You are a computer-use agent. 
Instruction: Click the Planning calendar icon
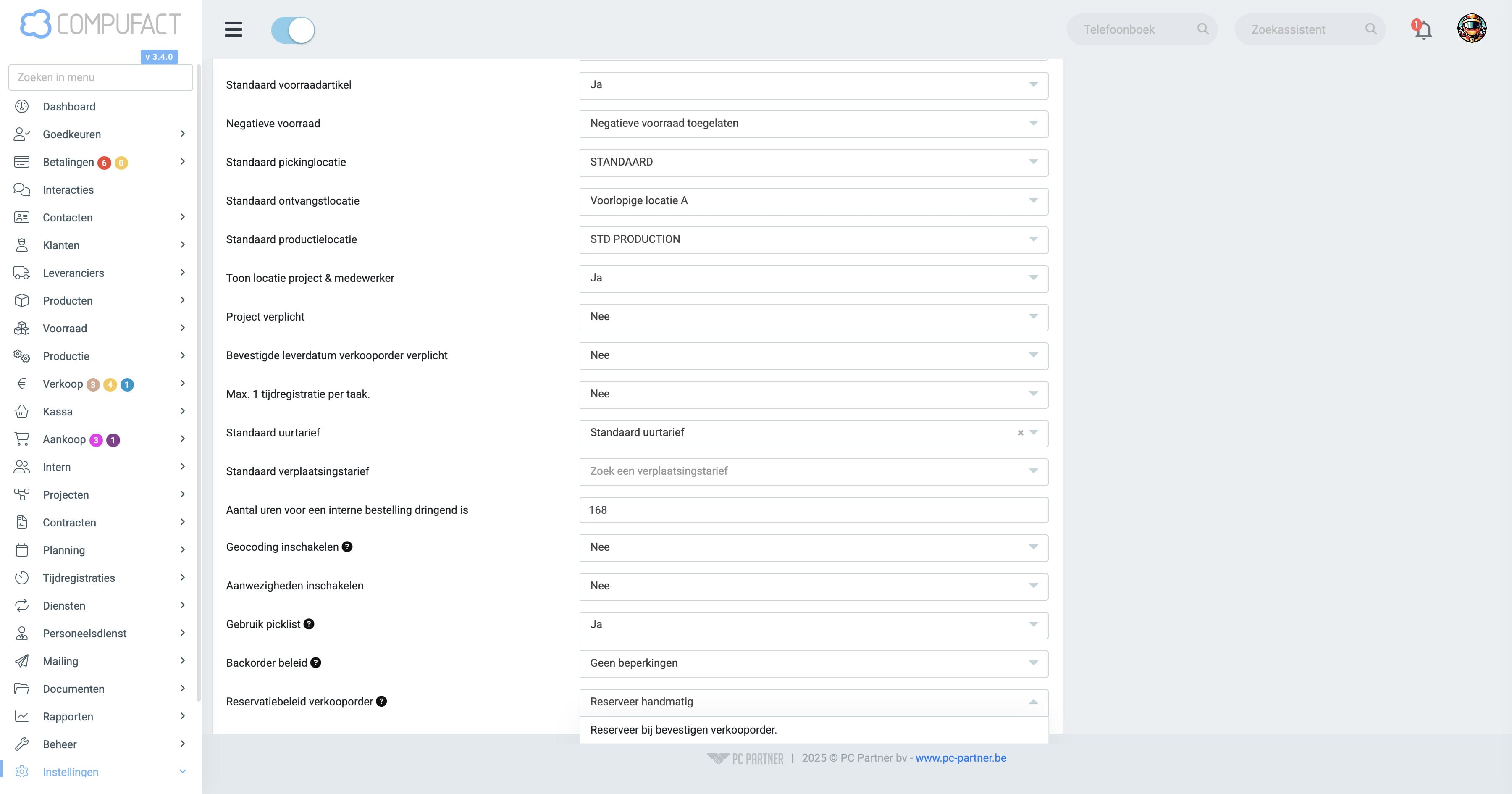[22, 550]
